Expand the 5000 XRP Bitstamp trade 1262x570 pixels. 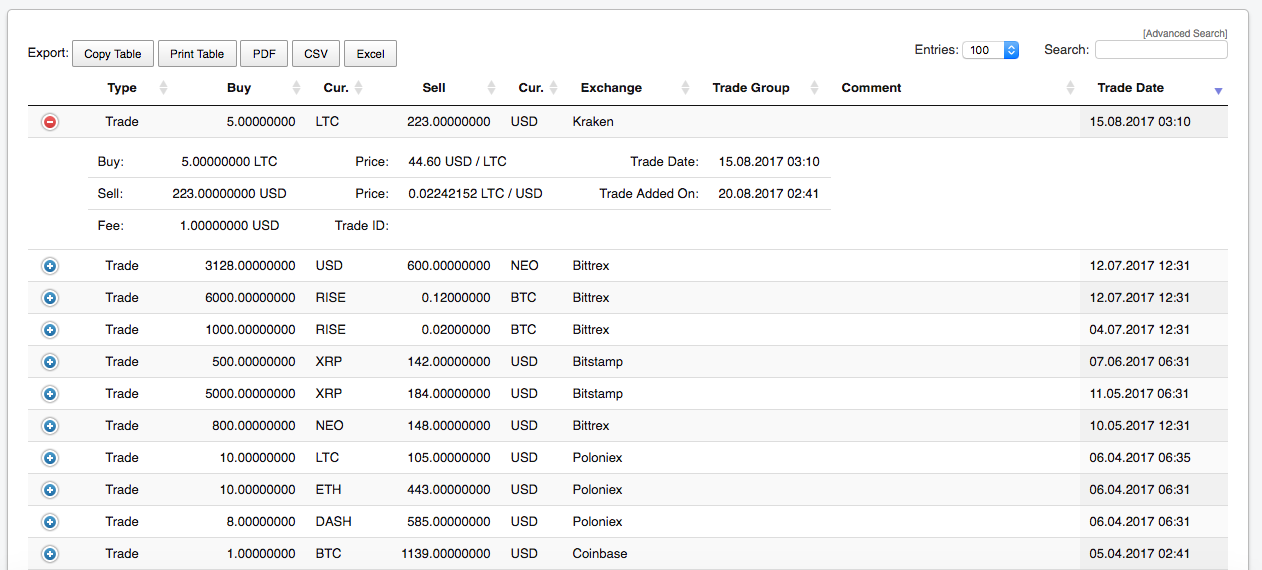(50, 394)
